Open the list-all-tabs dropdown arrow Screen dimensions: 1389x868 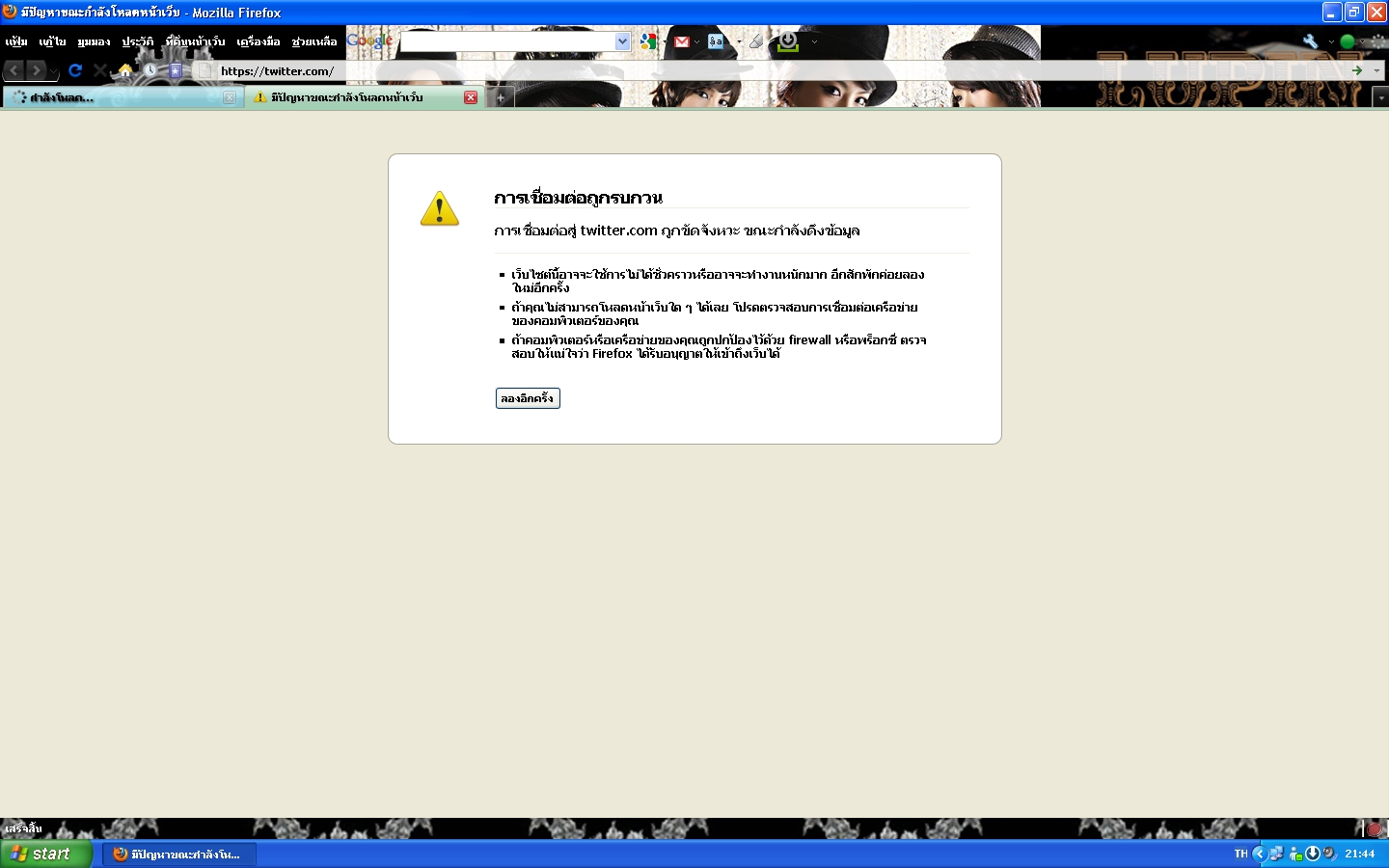pyautogui.click(x=1380, y=97)
